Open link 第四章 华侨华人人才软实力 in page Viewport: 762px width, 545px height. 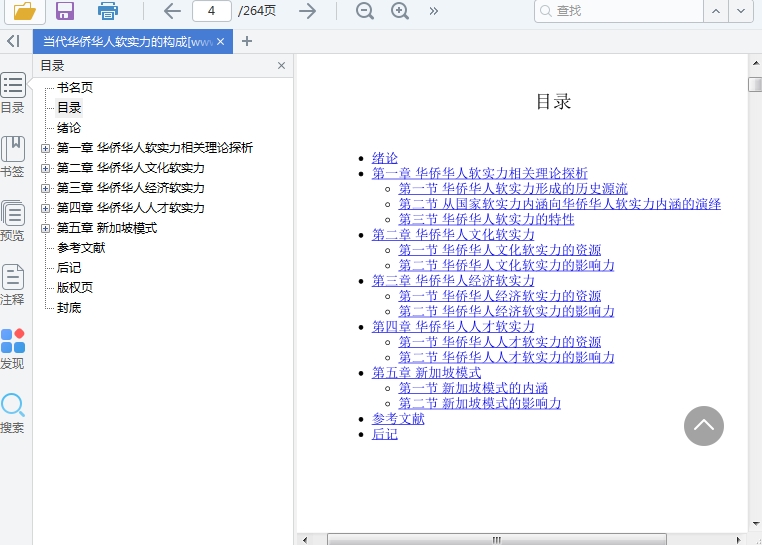453,327
